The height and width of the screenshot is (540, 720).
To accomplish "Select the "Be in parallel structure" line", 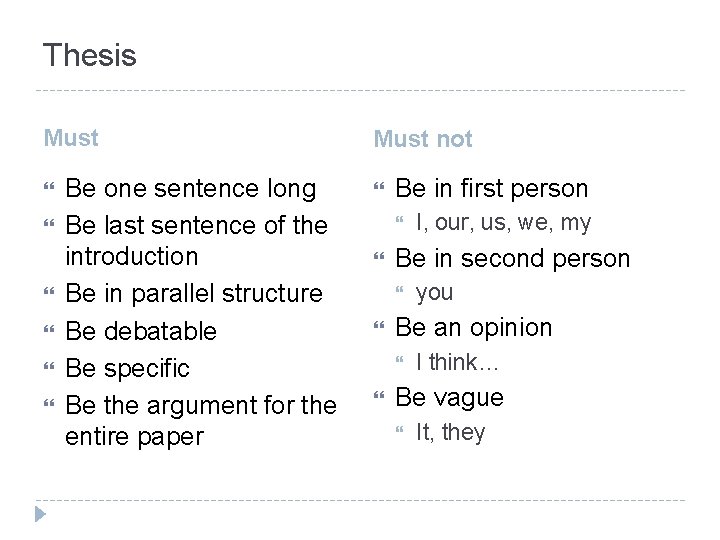I will (194, 294).
